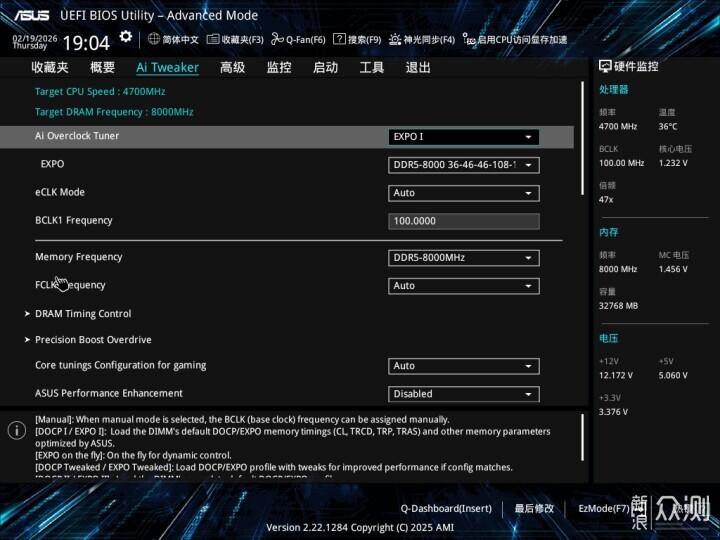Viewport: 720px width, 540px height.
Task: Switch to EzMode(F7)
Action: 603,508
